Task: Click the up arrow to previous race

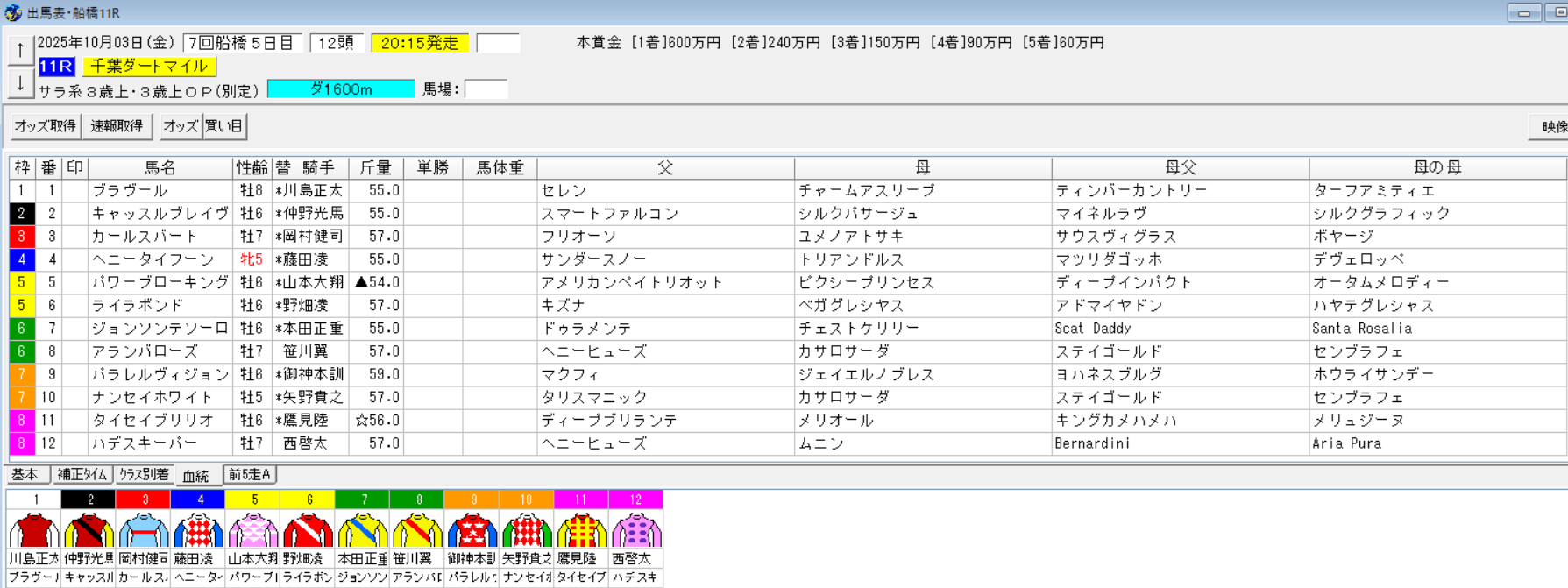Action: pos(19,51)
